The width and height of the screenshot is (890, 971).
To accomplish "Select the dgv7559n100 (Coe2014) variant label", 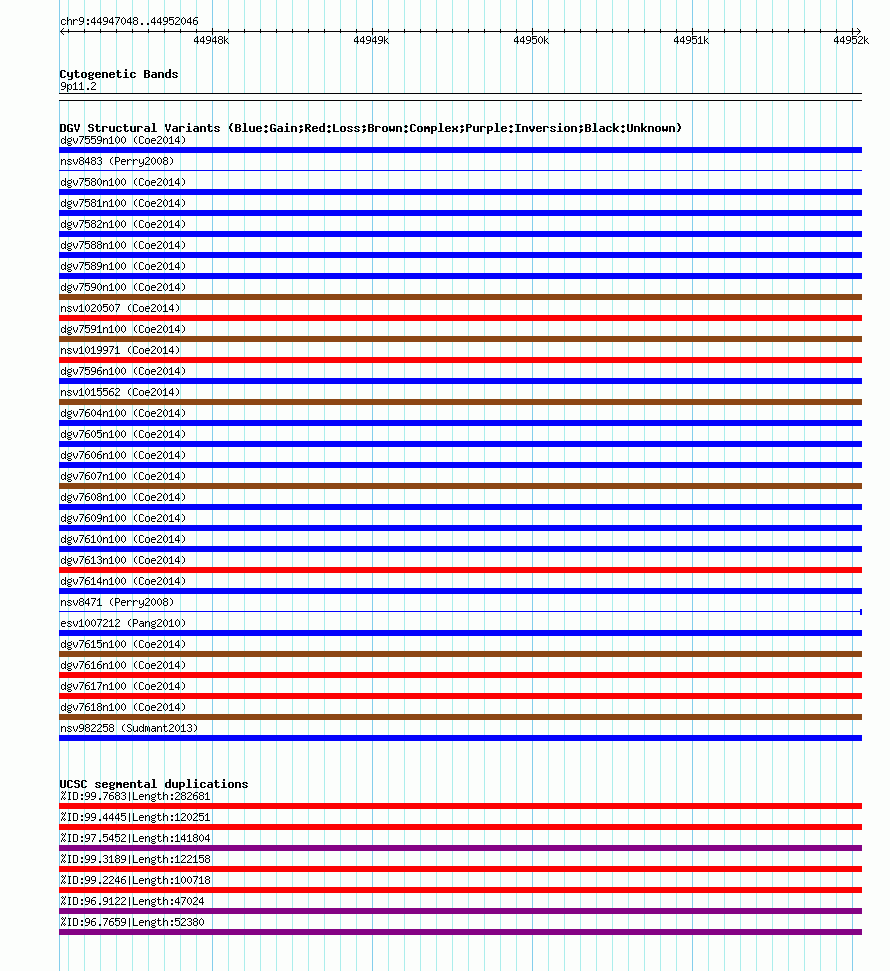I will click(123, 141).
